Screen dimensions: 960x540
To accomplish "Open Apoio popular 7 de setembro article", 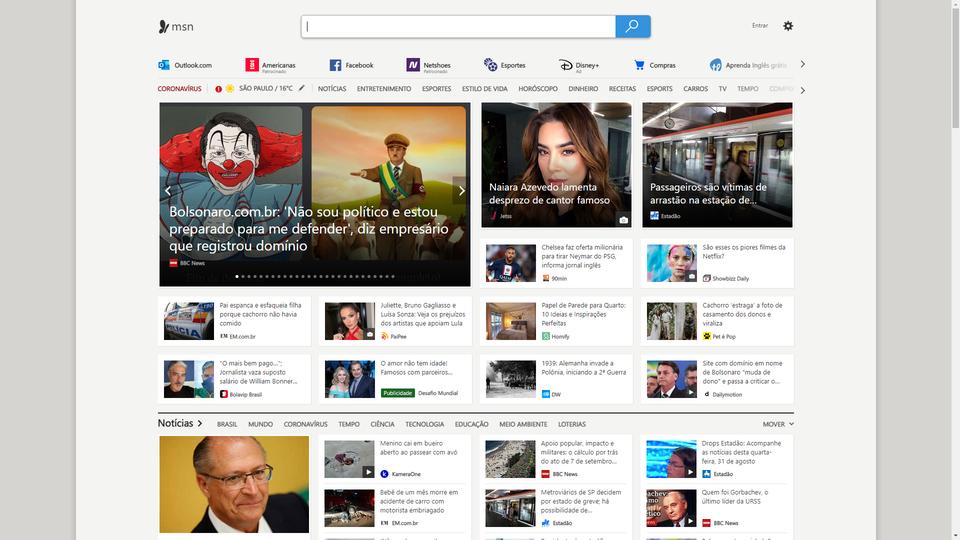I will click(579, 452).
